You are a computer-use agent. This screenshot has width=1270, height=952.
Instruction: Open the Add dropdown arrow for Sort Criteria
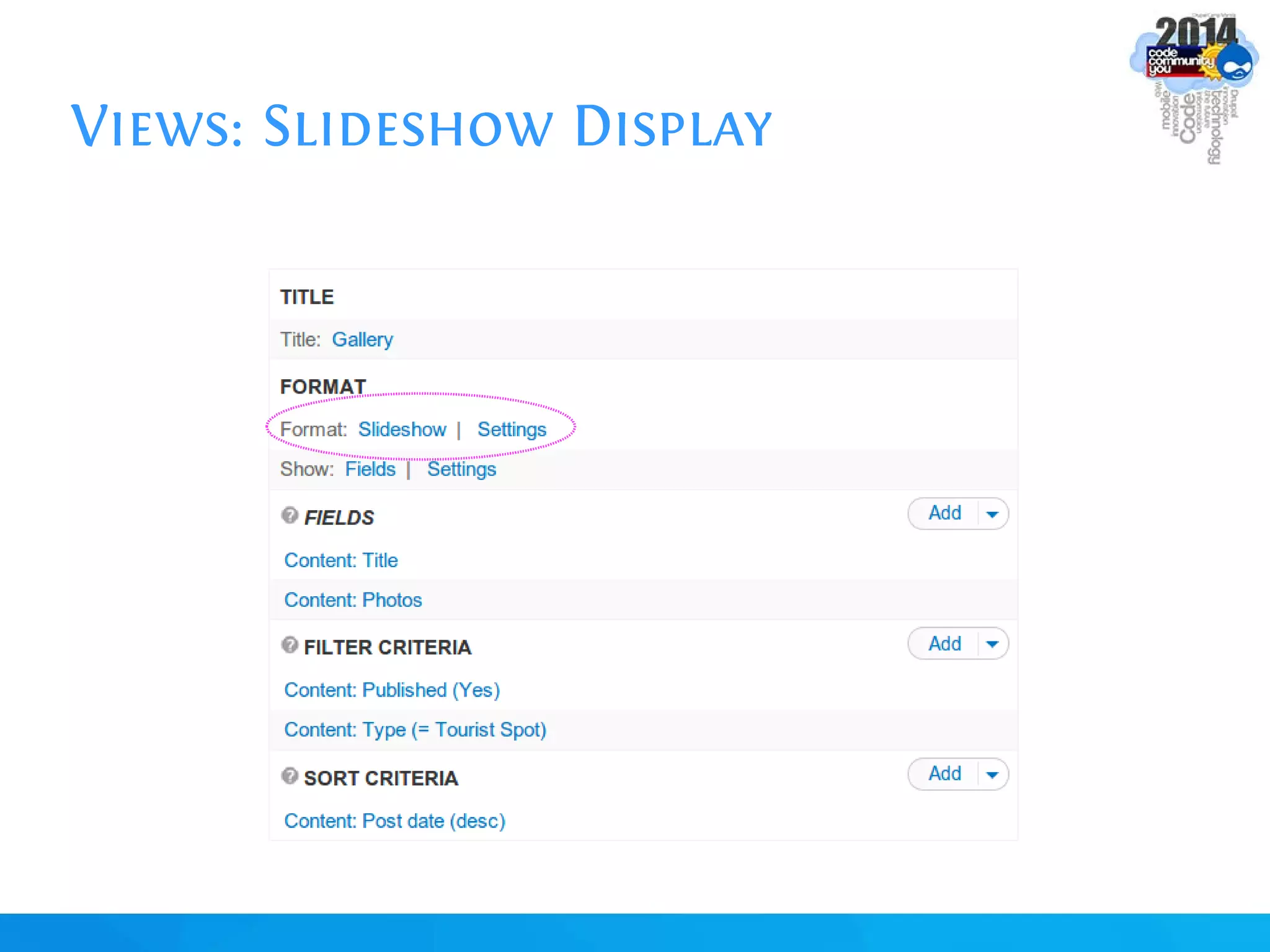(x=992, y=774)
